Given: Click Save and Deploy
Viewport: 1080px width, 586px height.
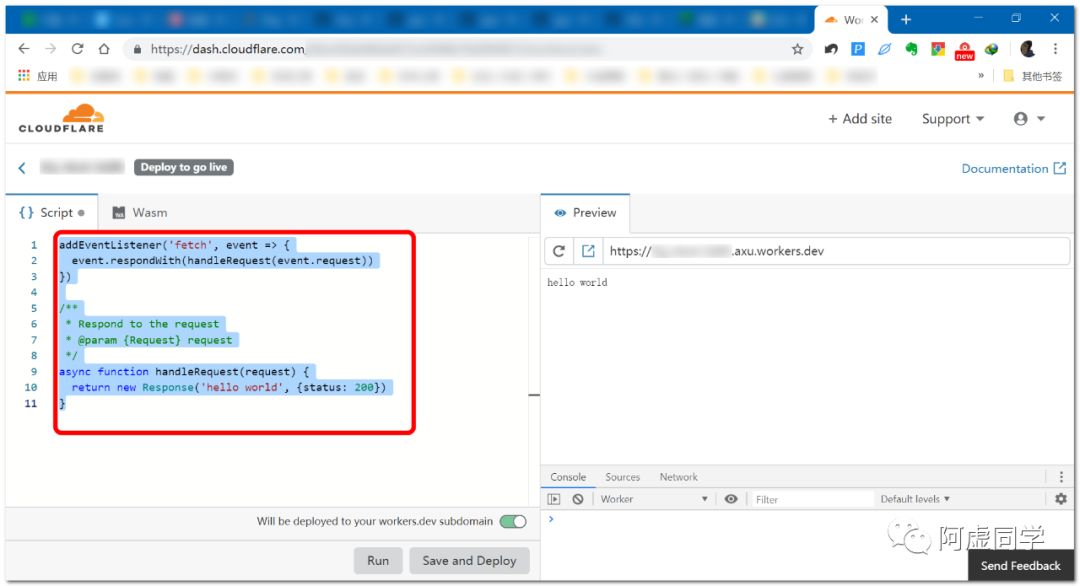Looking at the screenshot, I should [x=469, y=561].
